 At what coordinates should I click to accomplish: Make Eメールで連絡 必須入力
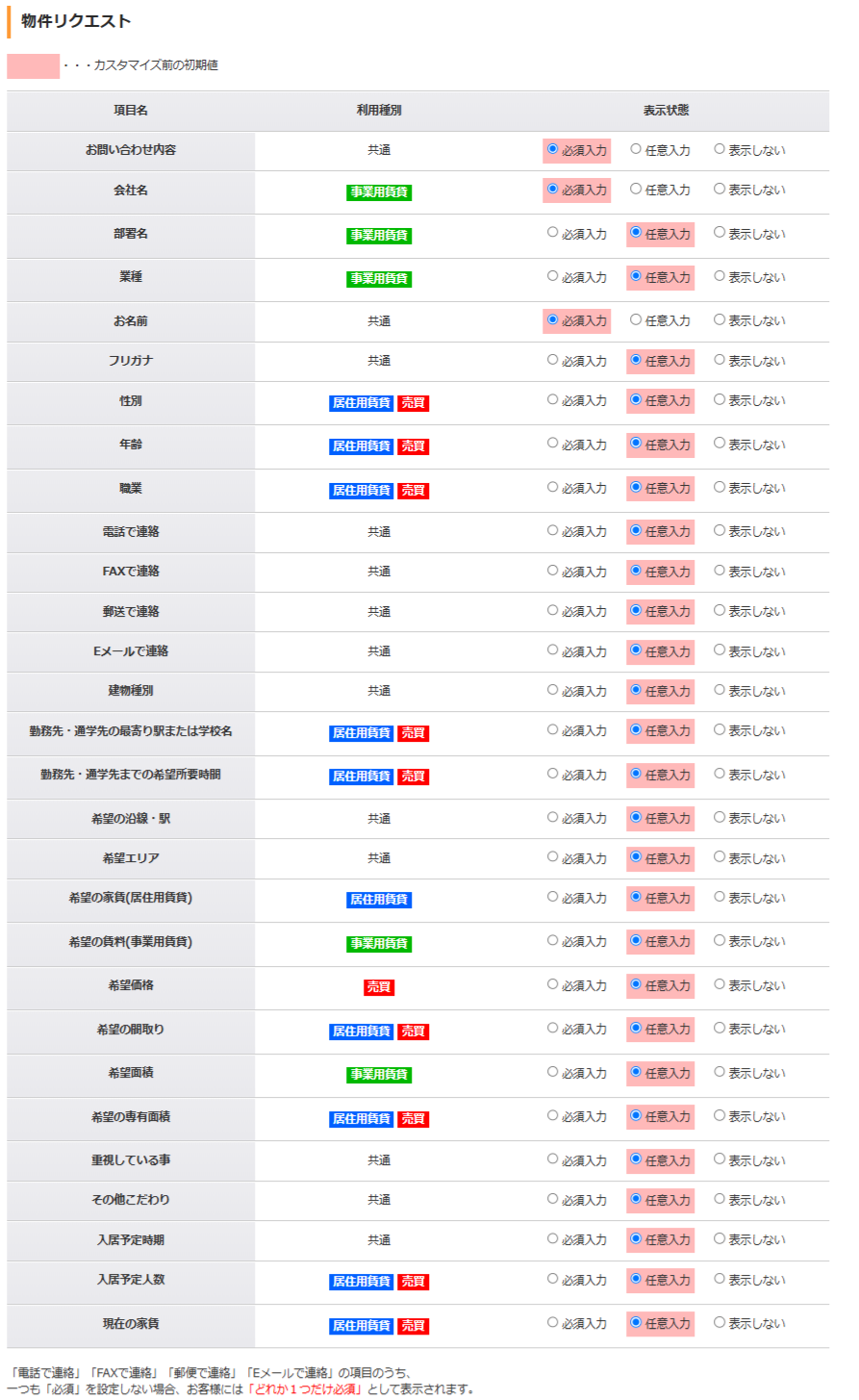(552, 650)
